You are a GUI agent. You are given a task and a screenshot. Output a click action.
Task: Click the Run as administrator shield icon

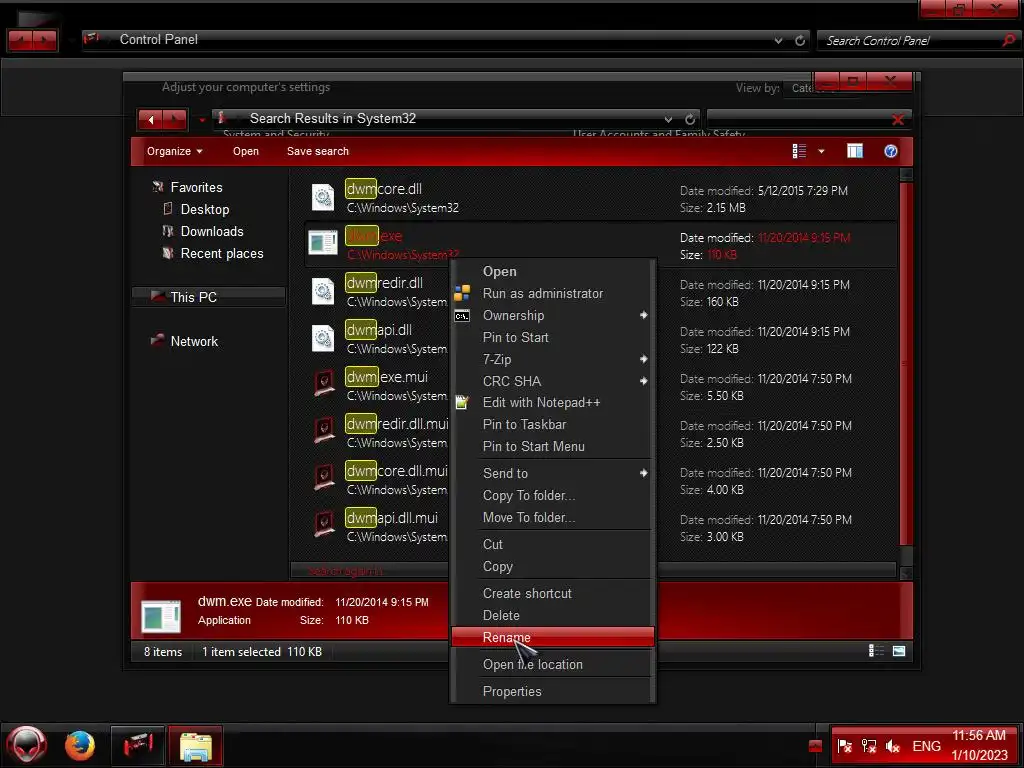(x=462, y=293)
